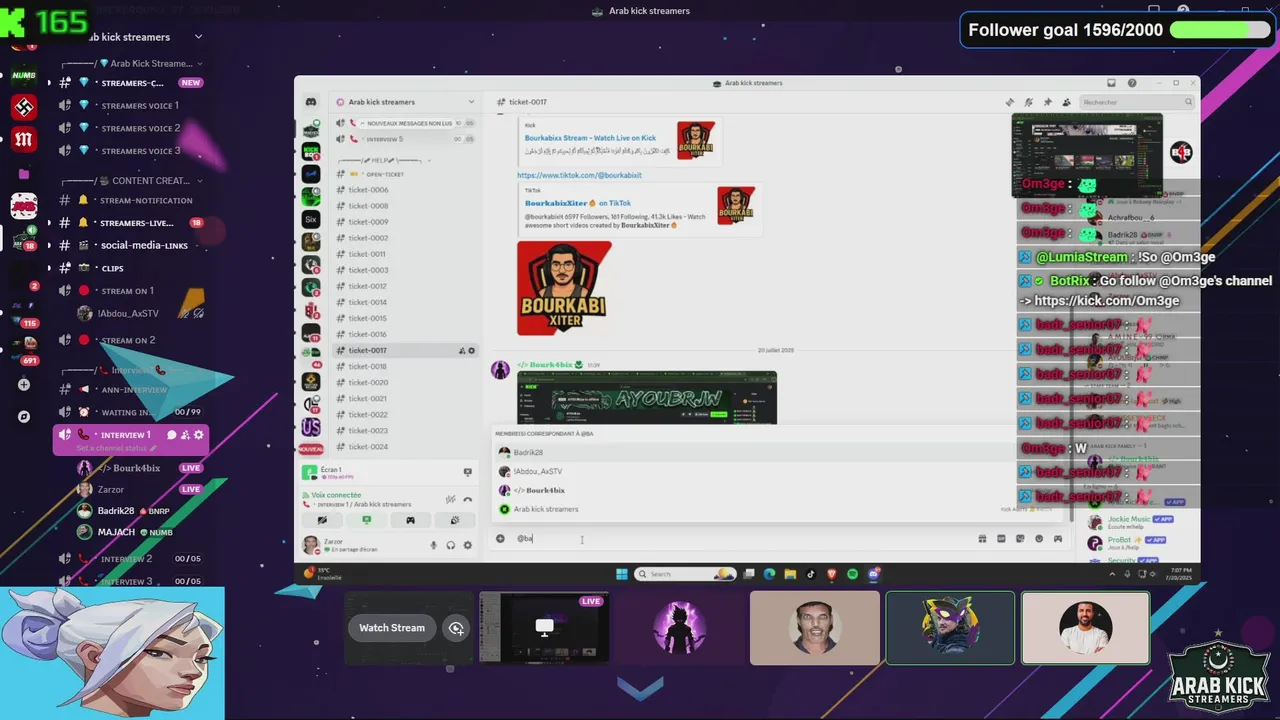Collapse participant tiles with chevron down

coord(640,687)
